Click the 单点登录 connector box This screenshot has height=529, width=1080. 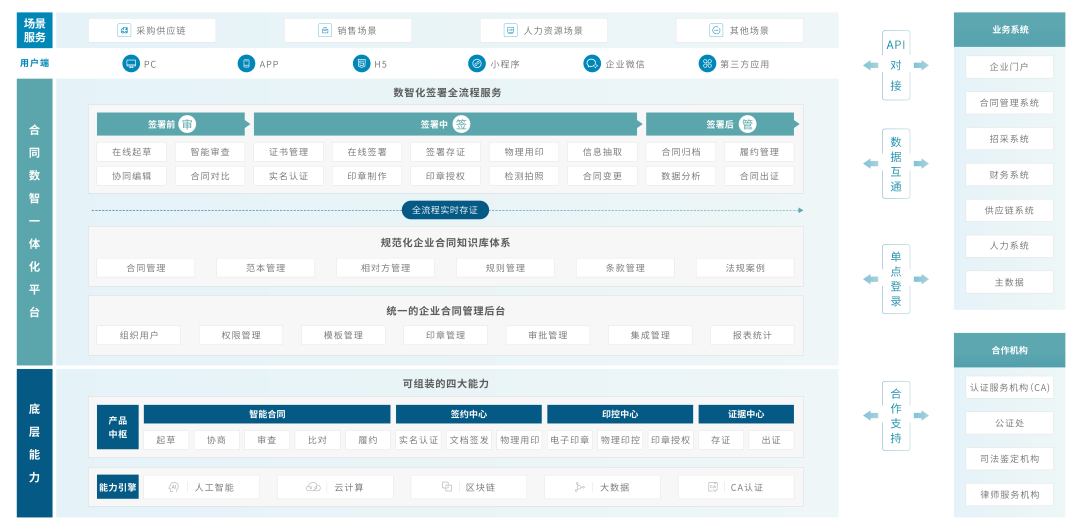point(896,279)
